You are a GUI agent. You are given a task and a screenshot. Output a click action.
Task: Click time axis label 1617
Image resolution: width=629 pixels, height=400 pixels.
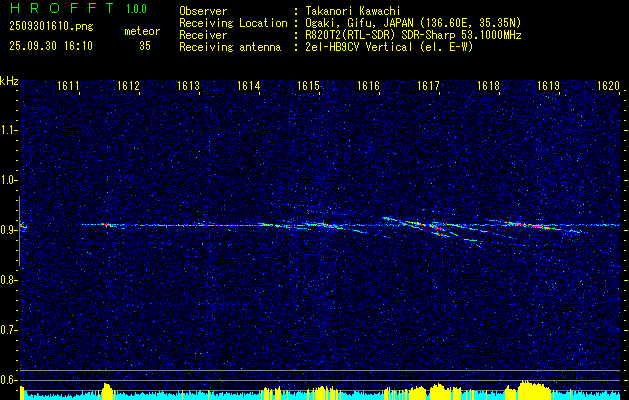click(429, 86)
